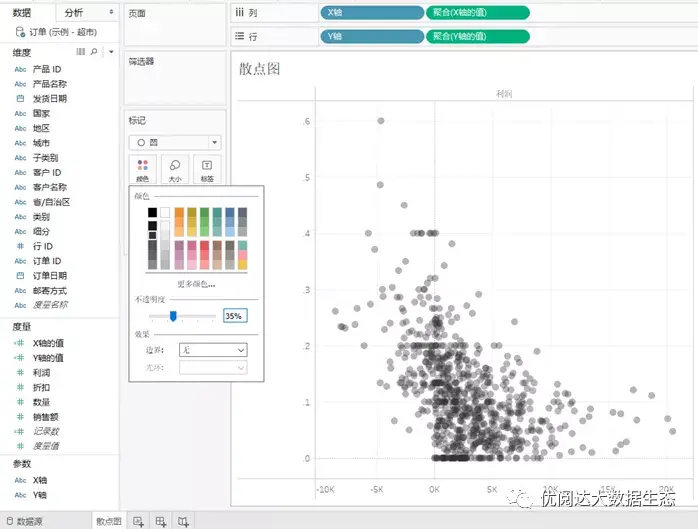Click the new story icon
Screen dimensions: 698x529
coord(183,521)
